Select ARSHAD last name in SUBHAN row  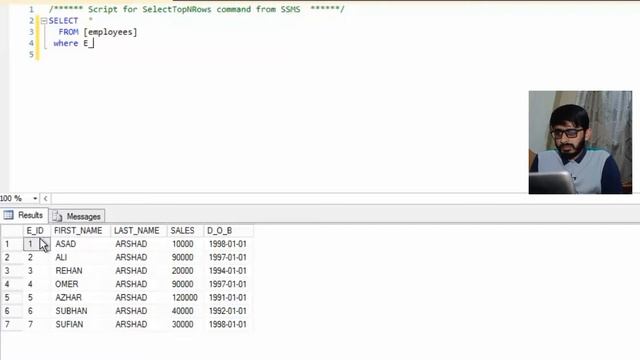138,311
